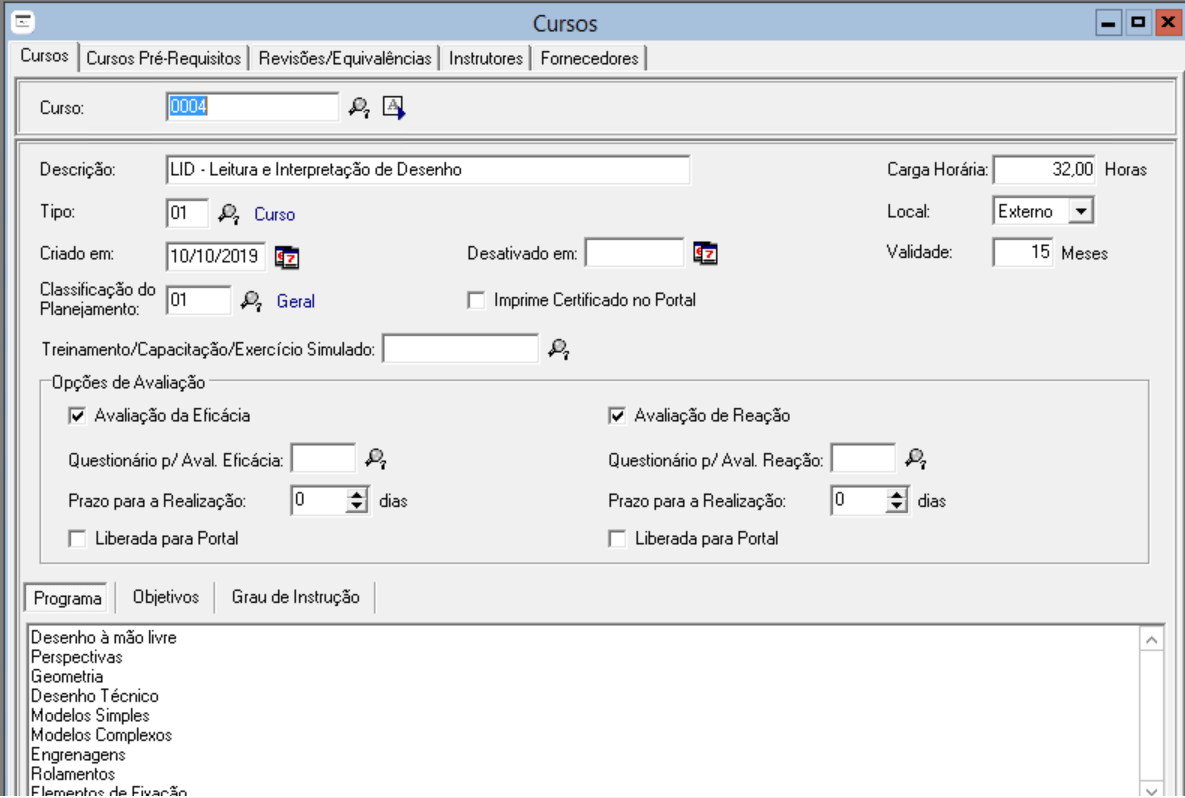Image resolution: width=1185 pixels, height=798 pixels.
Task: Click the search icon next to Curso field
Action: [x=359, y=108]
